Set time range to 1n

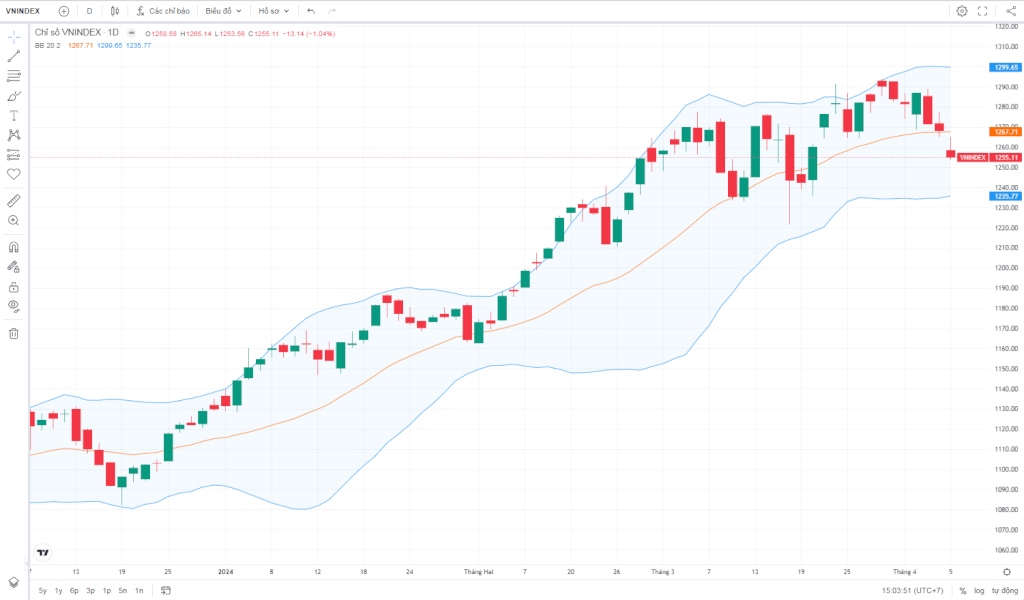click(139, 590)
